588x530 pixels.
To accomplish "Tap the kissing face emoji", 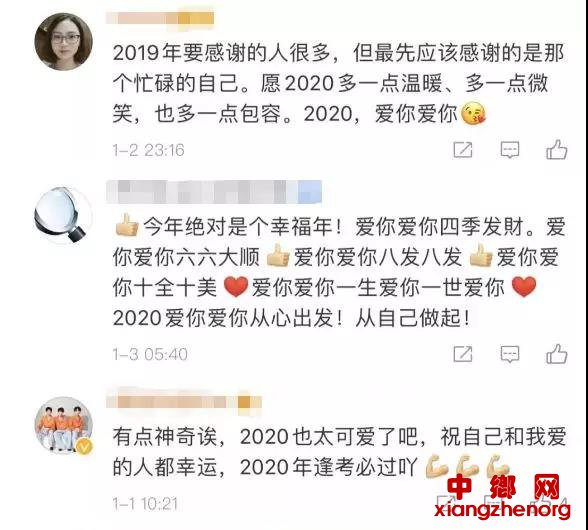I will (x=473, y=113).
